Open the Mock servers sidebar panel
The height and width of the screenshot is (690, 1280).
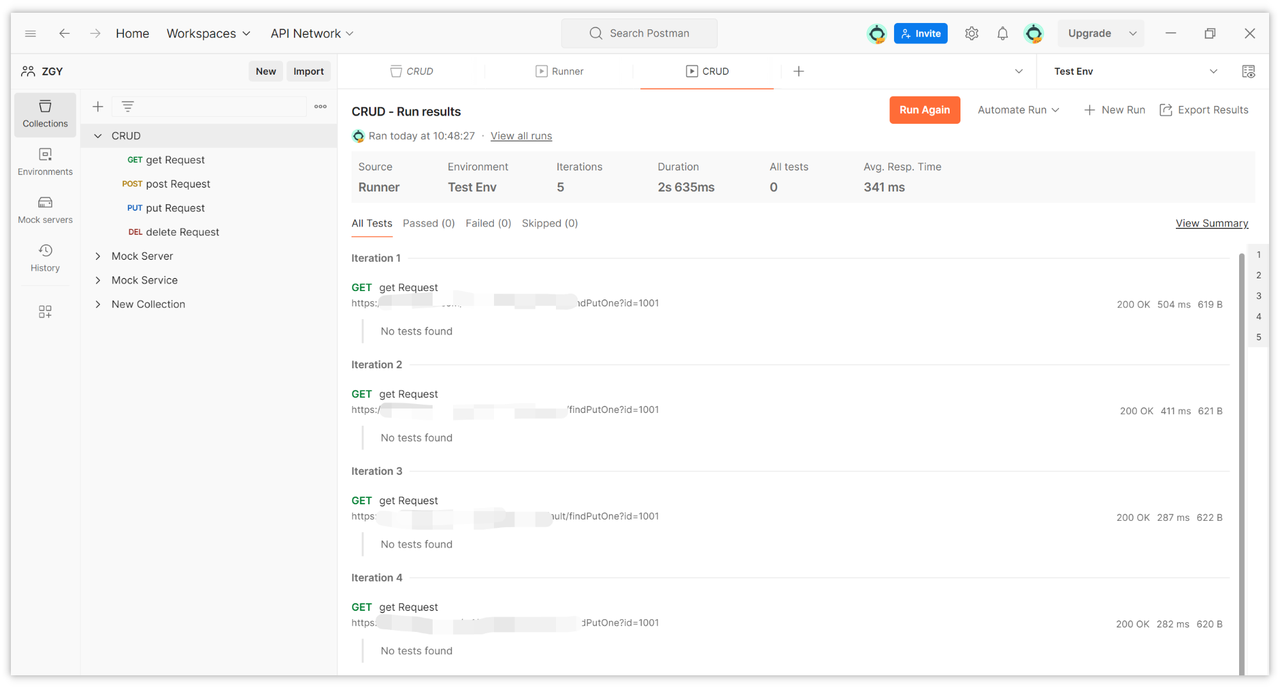[45, 210]
